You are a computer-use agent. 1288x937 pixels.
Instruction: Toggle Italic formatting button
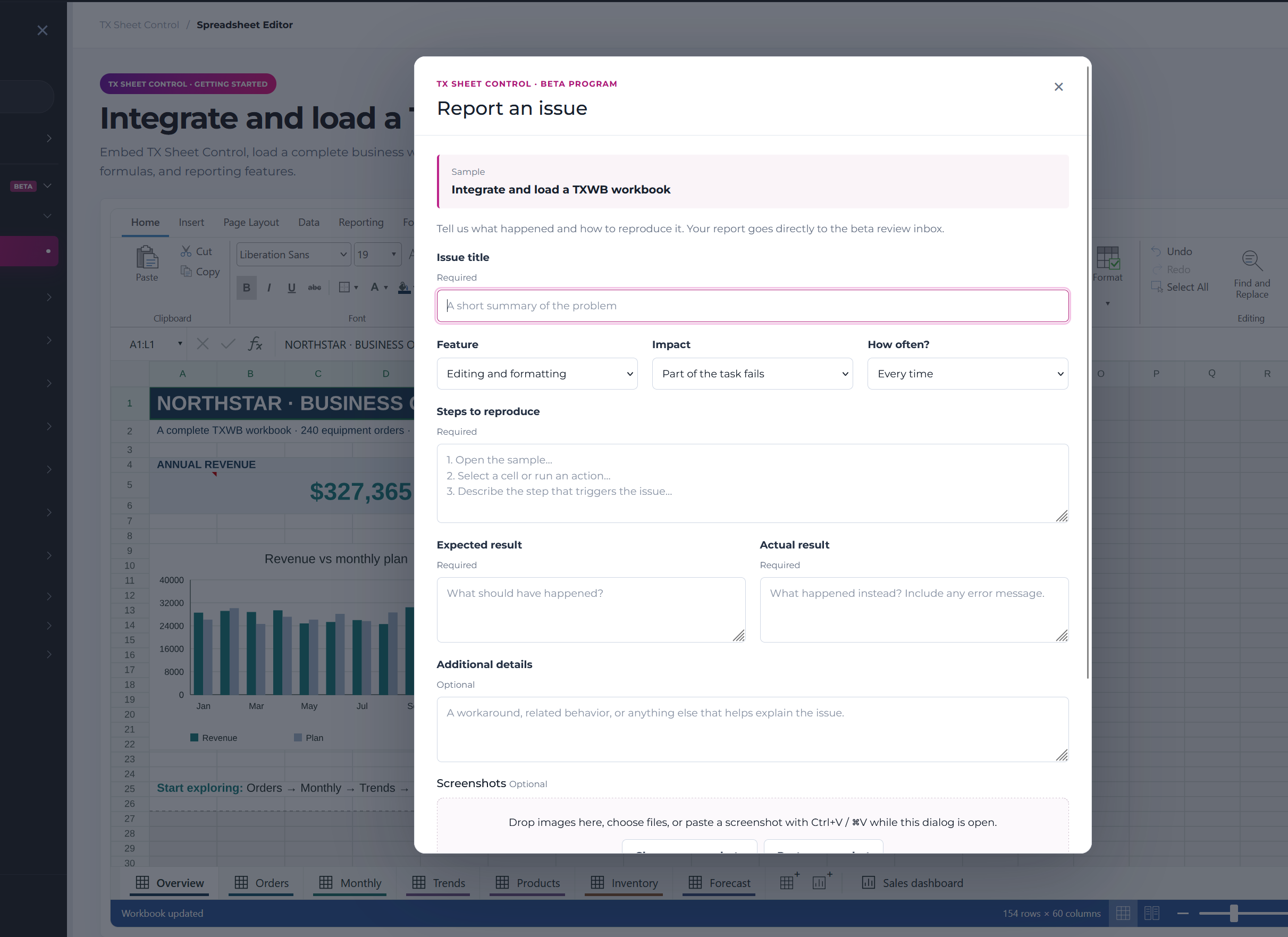point(269,288)
